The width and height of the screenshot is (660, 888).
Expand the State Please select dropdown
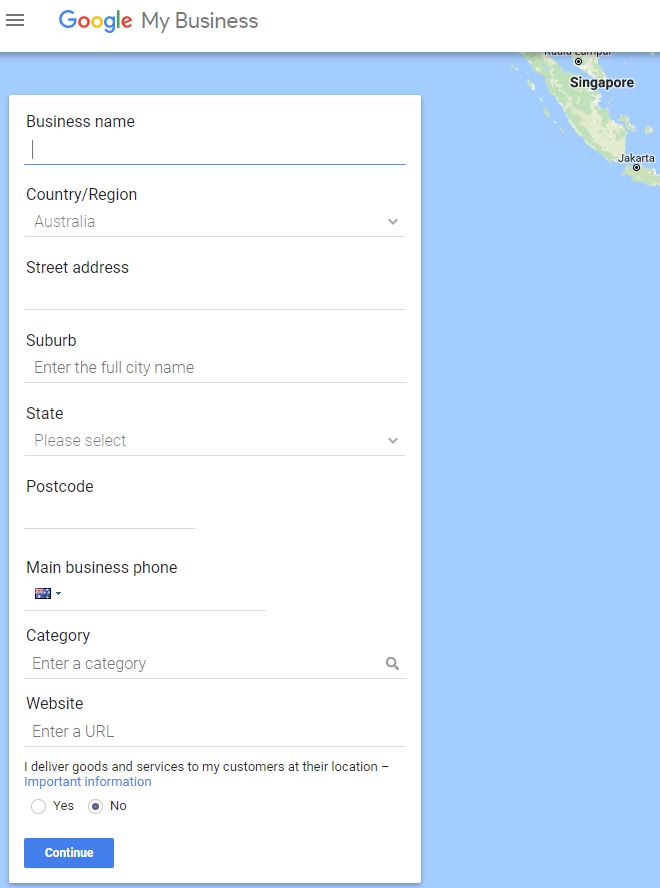click(x=215, y=441)
